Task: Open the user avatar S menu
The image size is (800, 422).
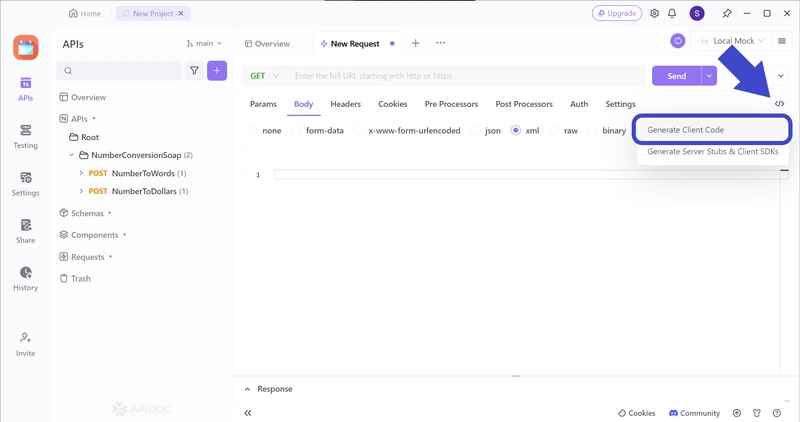Action: (697, 13)
